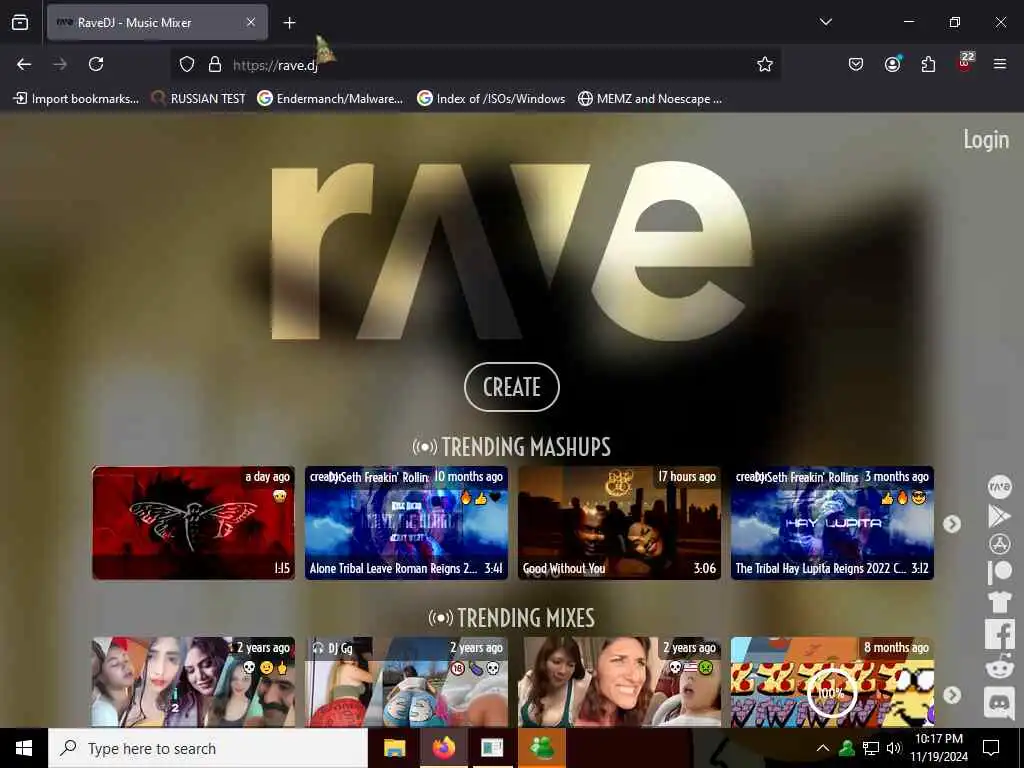Open the volume control in tray

point(893,748)
